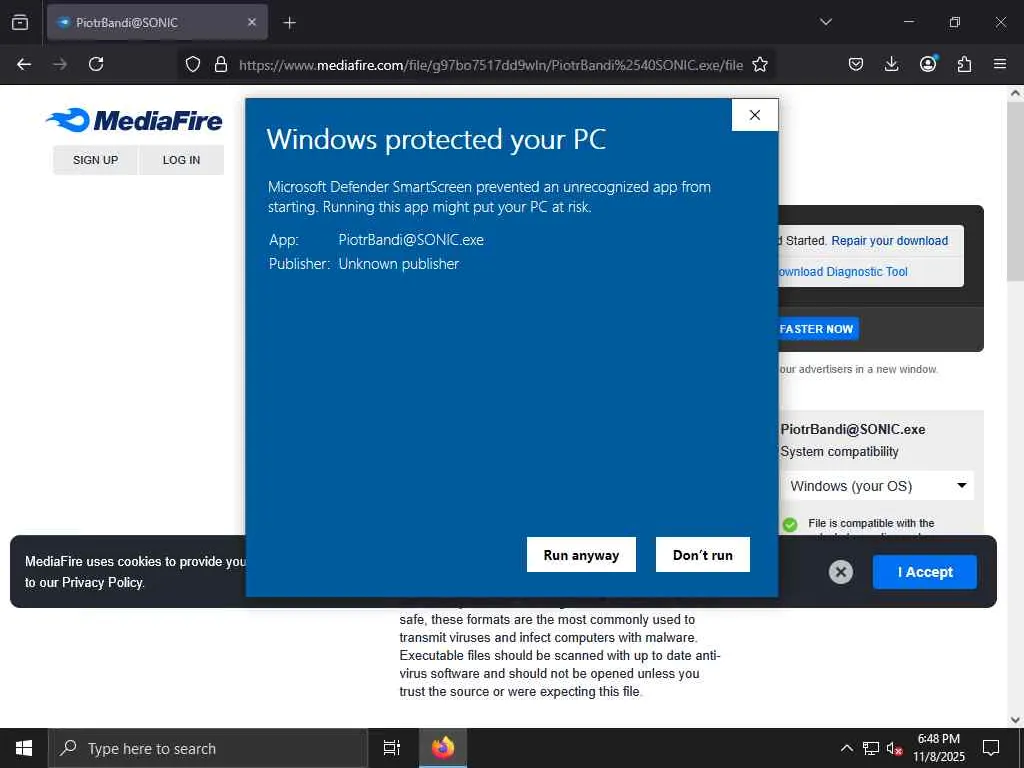Viewport: 1024px width, 768px height.
Task: Click the scrollbar down arrow
Action: point(1015,720)
